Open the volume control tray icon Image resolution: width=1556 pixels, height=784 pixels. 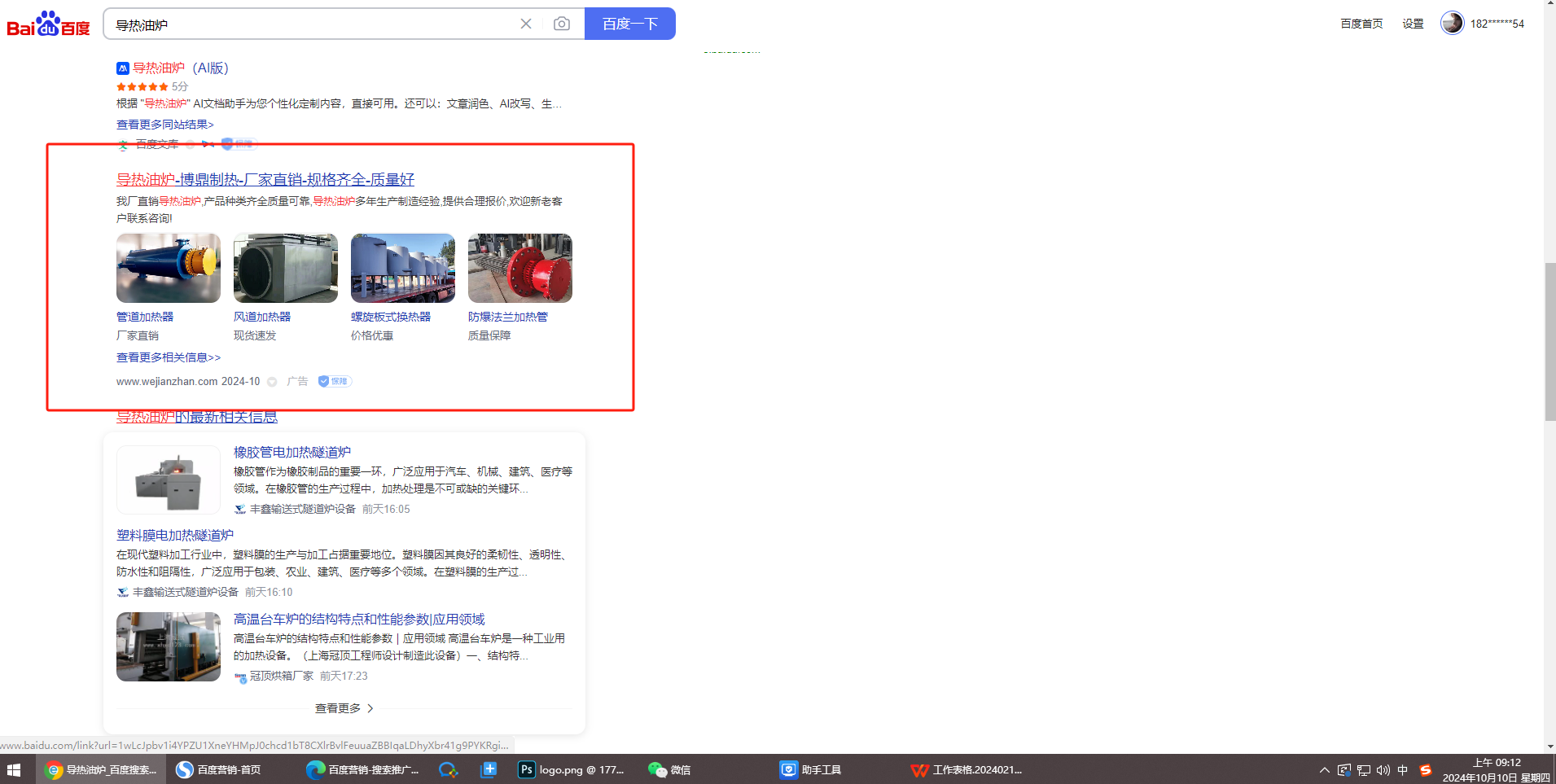point(1383,770)
